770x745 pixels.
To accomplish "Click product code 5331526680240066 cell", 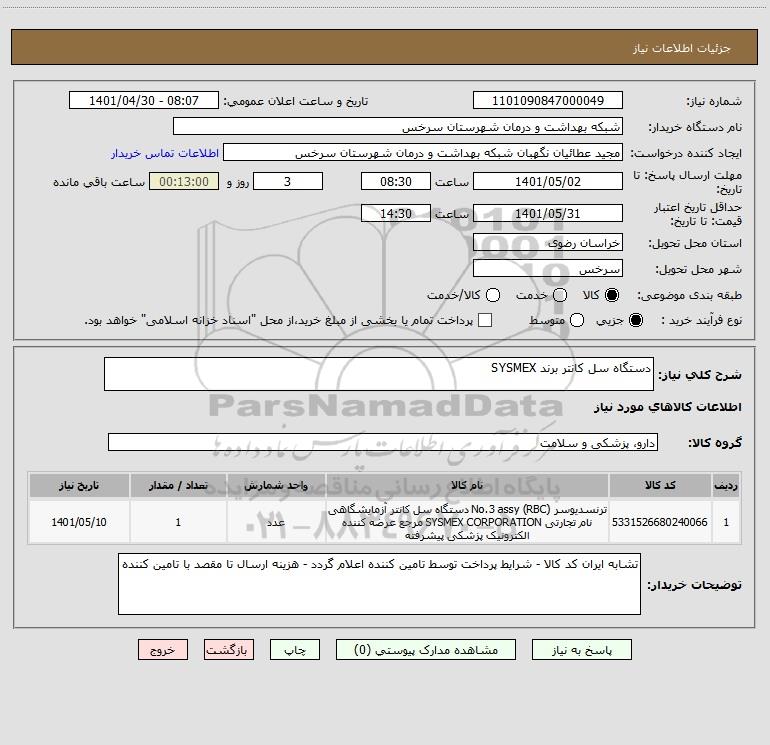I will point(660,522).
